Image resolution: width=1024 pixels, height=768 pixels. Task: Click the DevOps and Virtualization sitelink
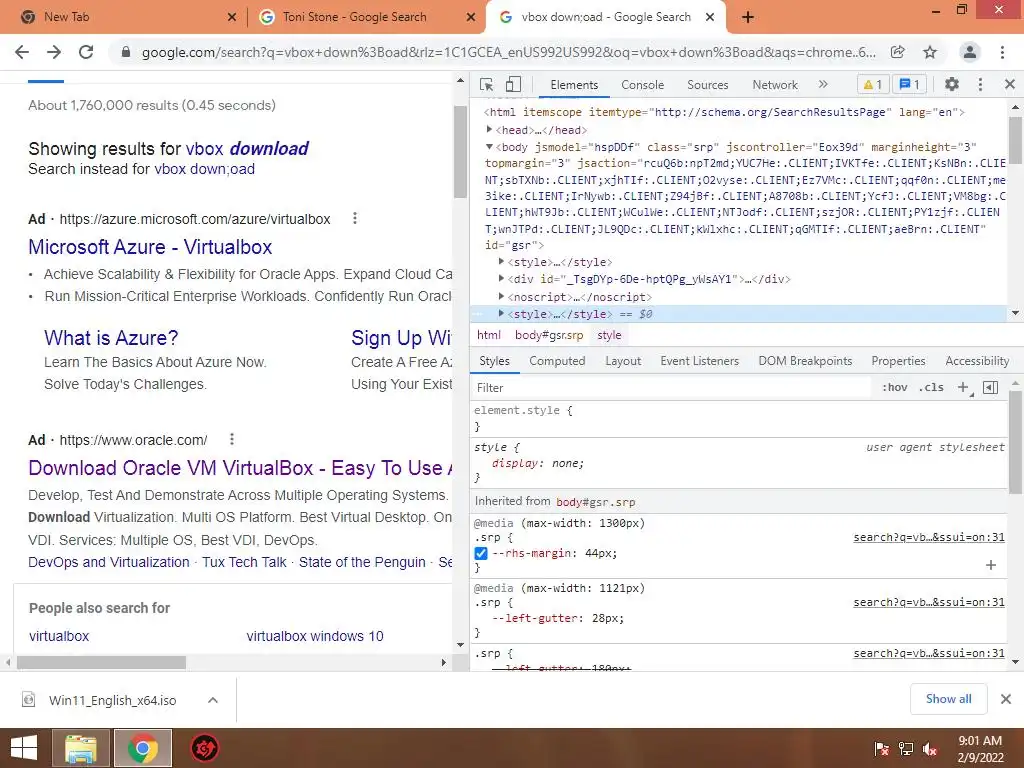pos(108,562)
